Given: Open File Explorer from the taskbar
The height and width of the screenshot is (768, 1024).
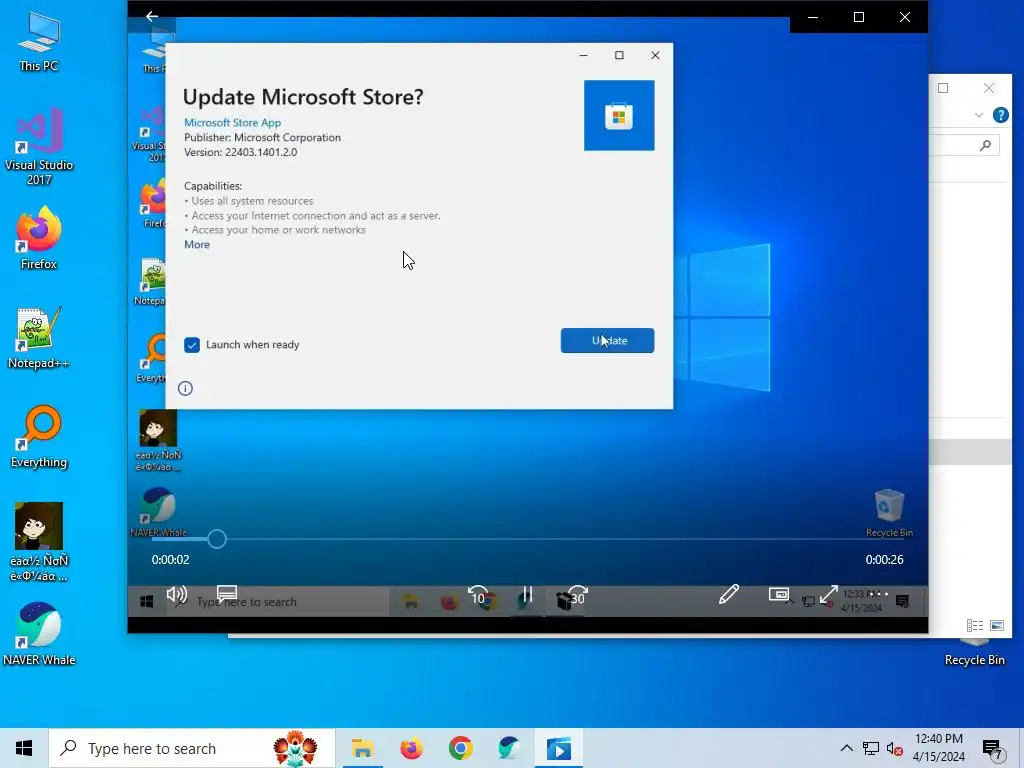Looking at the screenshot, I should 362,748.
